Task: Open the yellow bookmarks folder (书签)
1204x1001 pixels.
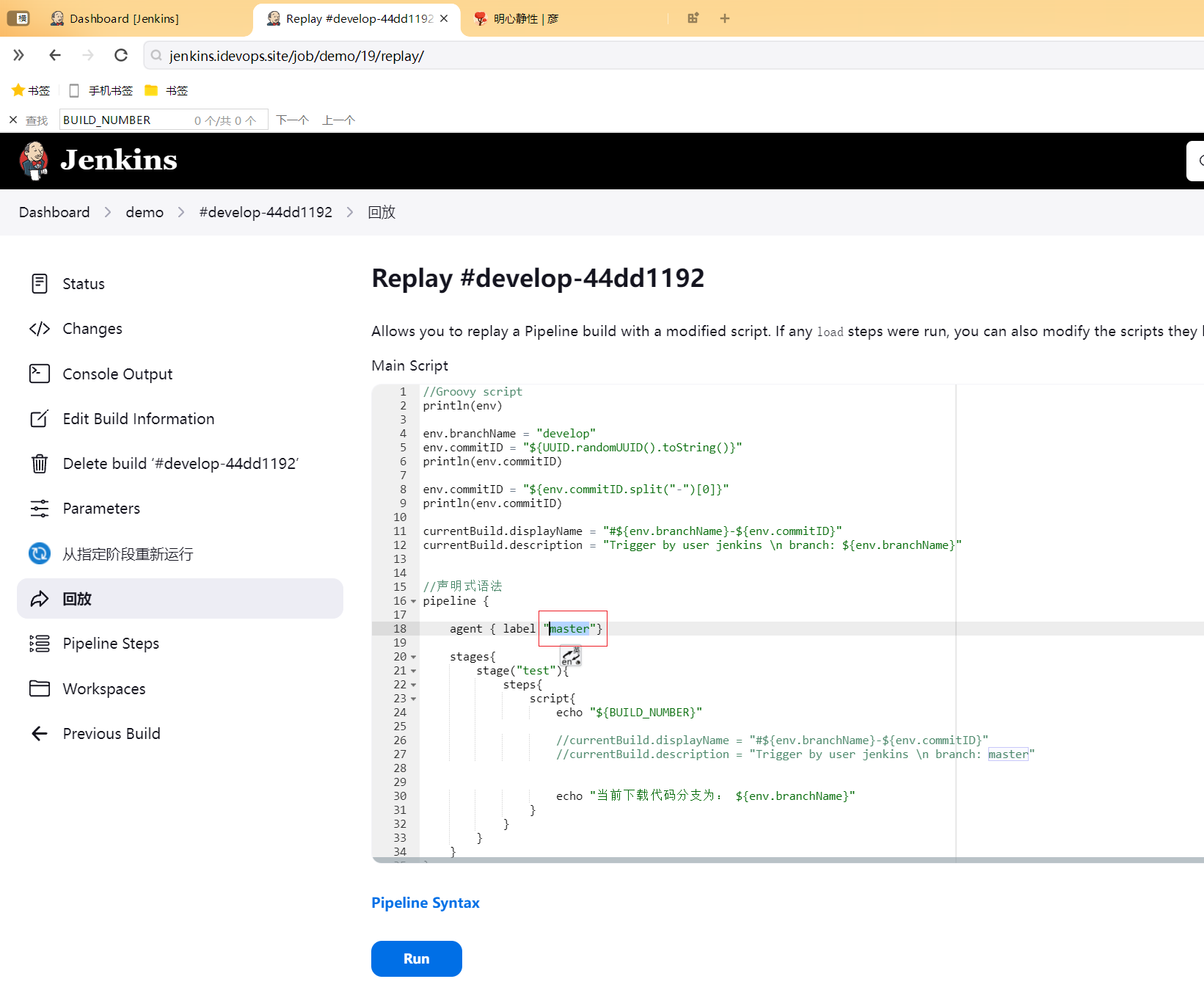Action: [151, 90]
